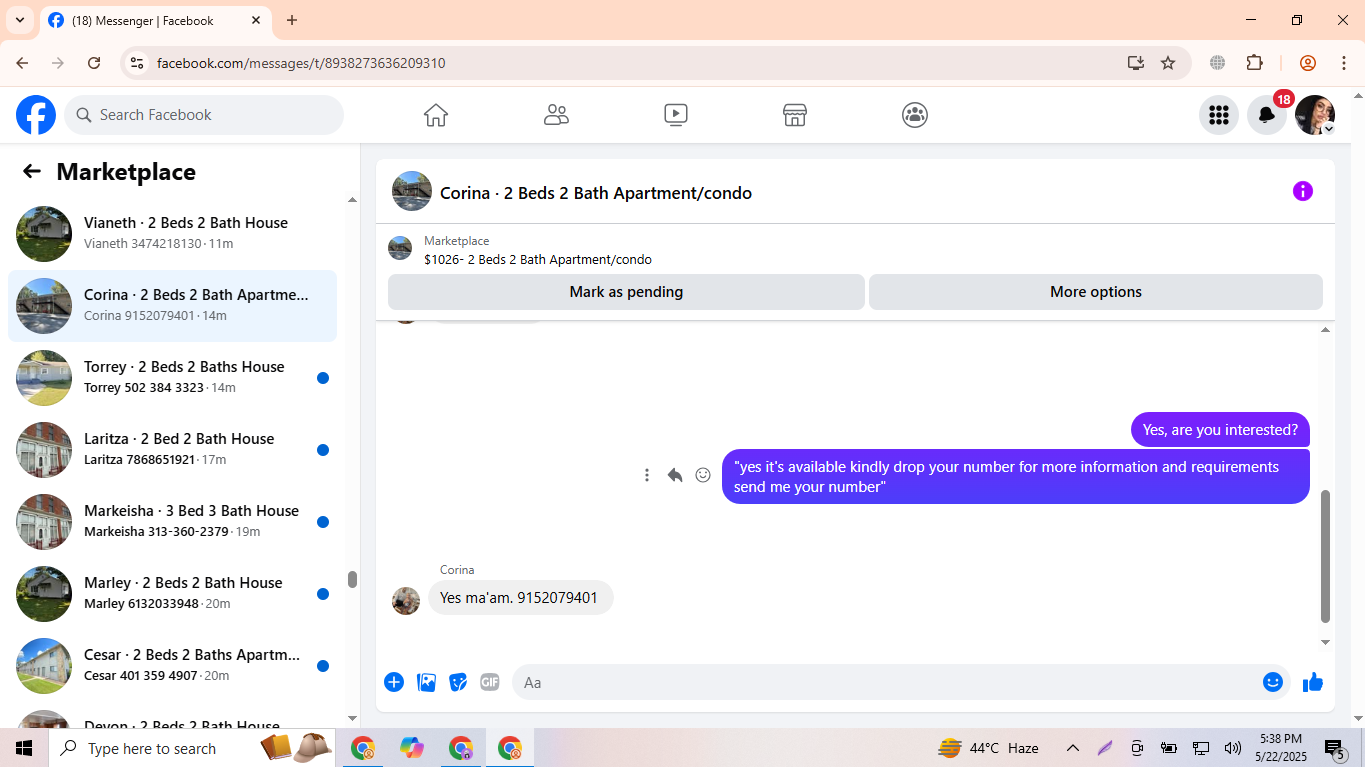This screenshot has height=767, width=1365.
Task: Open Torrey 2 Beds 2 Baths House chat
Action: pos(172,377)
